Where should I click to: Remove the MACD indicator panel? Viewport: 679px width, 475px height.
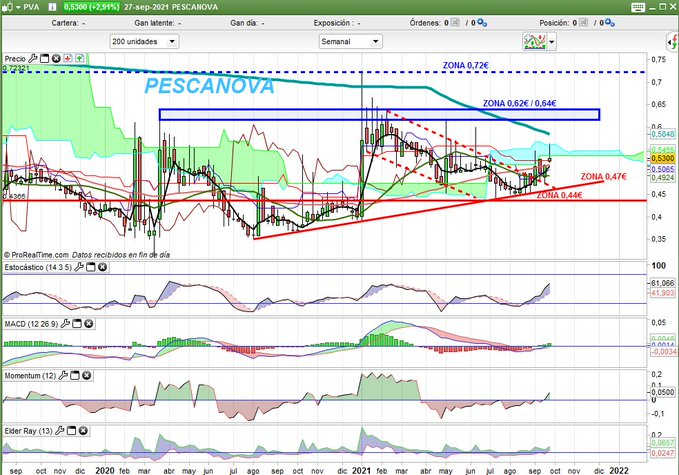88,323
